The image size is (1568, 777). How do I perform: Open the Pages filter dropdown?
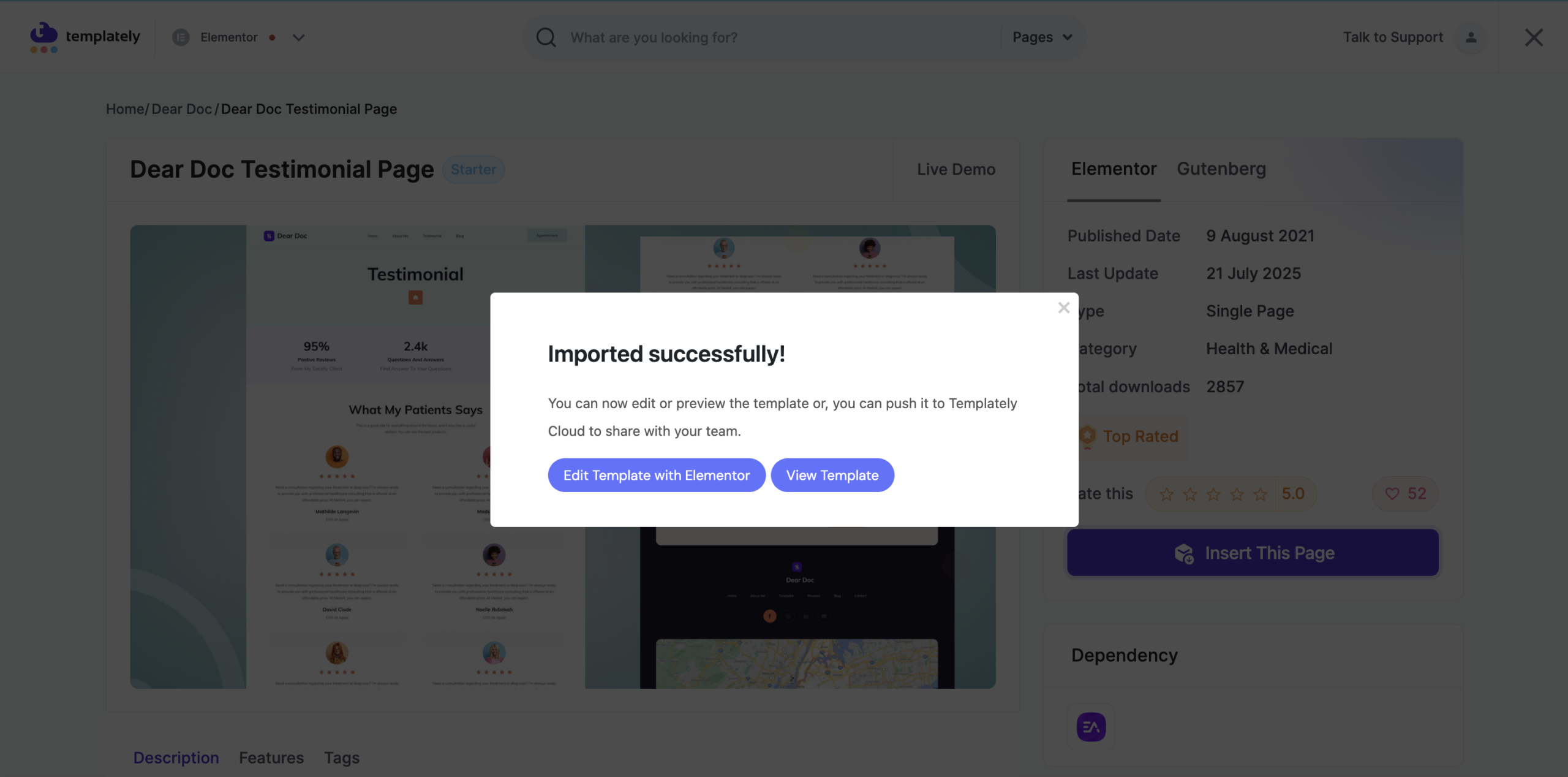[1042, 37]
